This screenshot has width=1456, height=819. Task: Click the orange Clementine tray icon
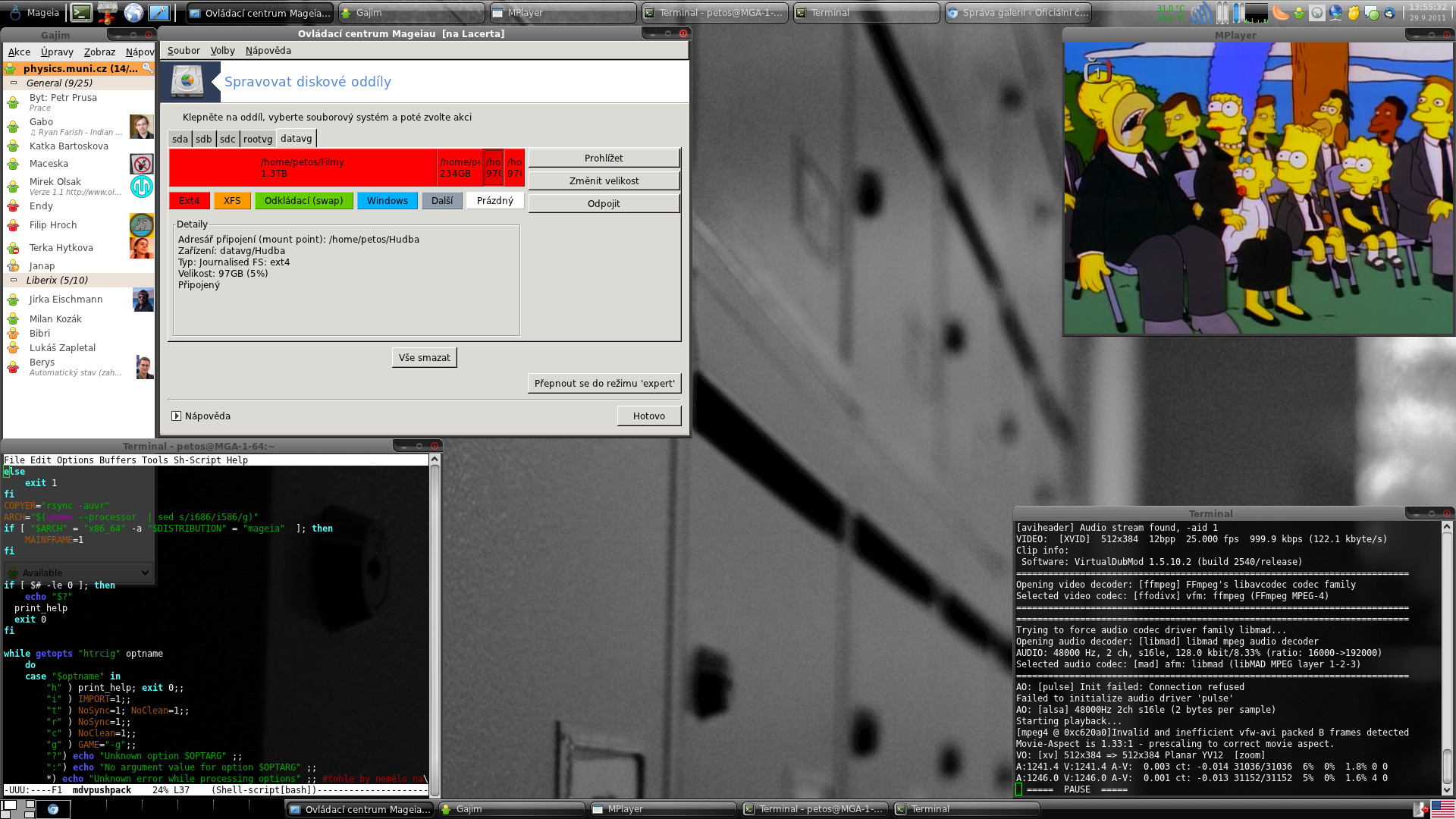[1280, 13]
